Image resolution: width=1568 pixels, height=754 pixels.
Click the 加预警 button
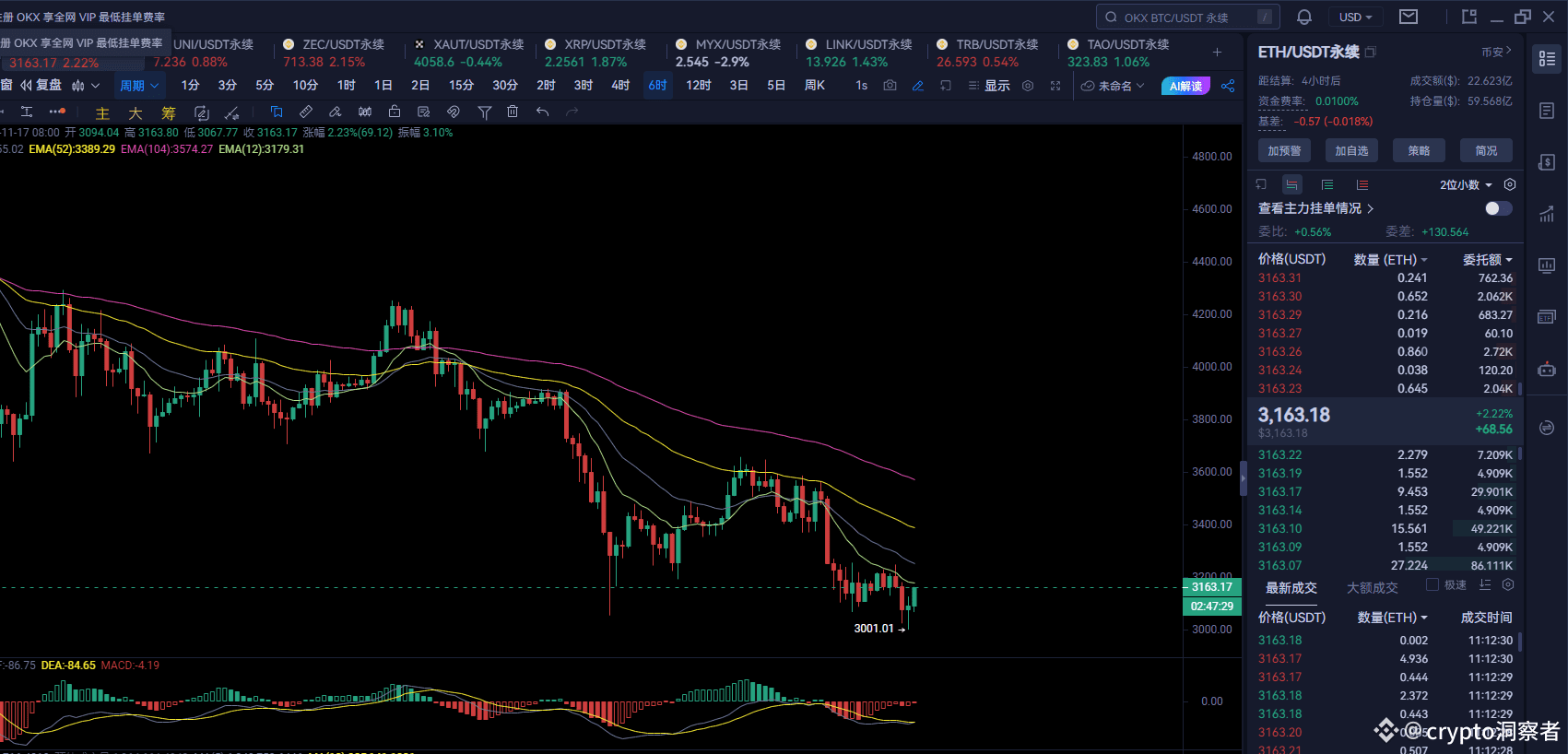pyautogui.click(x=1284, y=150)
